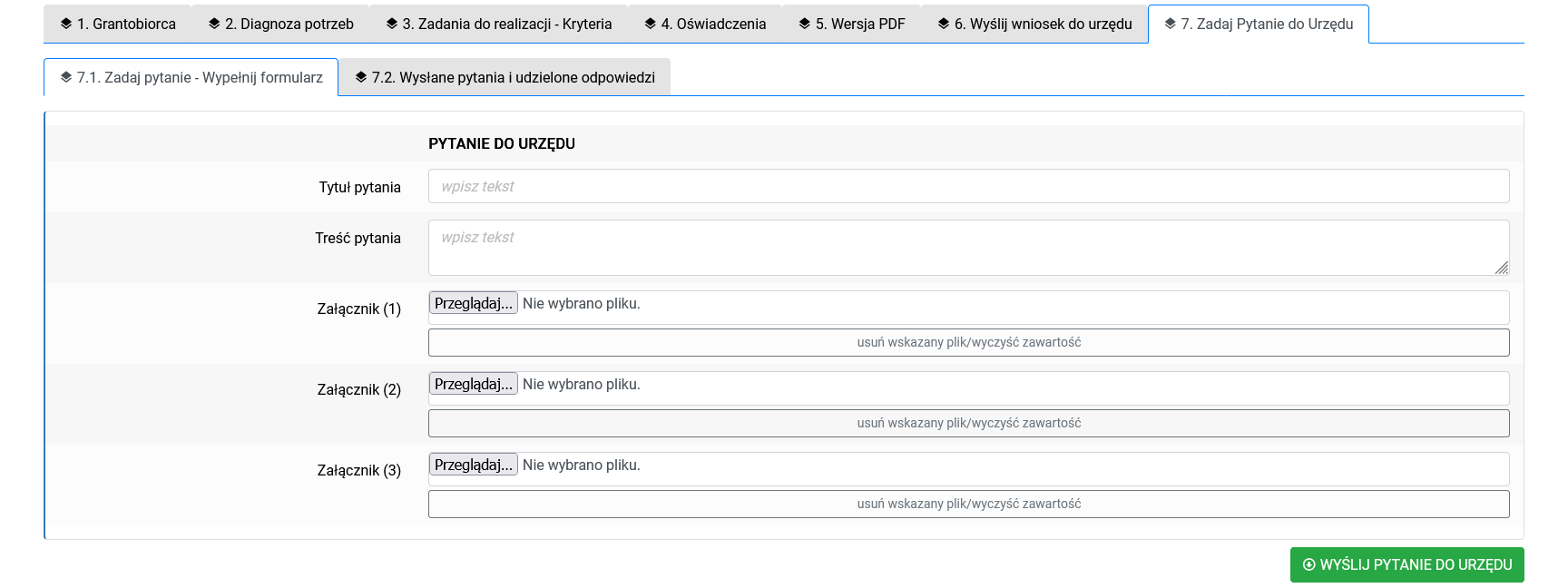The height and width of the screenshot is (588, 1568).
Task: Click layers icon next to Wersja PDF
Action: click(x=804, y=24)
